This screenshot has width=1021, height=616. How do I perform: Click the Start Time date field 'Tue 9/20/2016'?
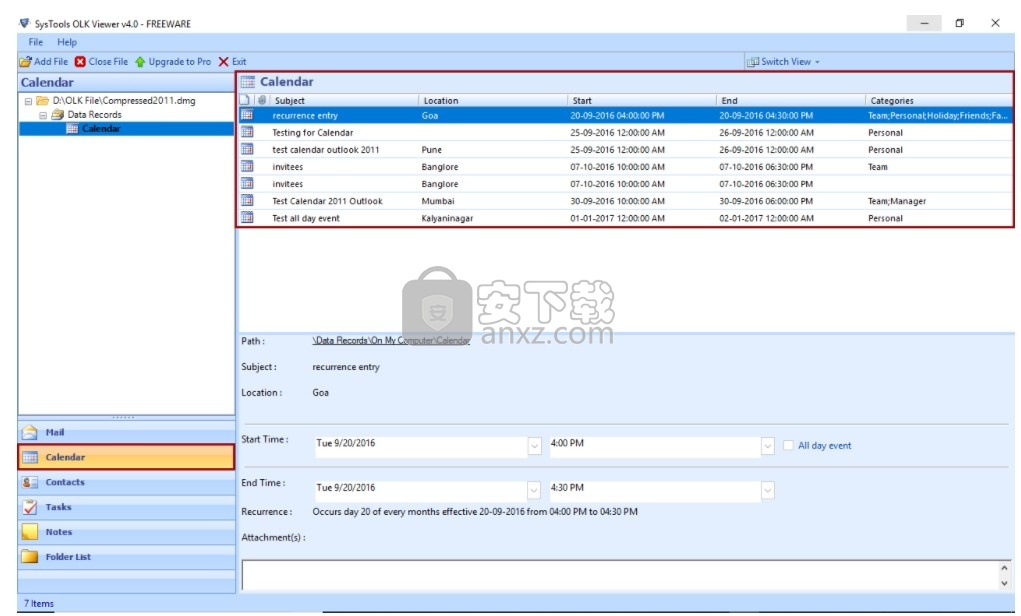(x=421, y=446)
